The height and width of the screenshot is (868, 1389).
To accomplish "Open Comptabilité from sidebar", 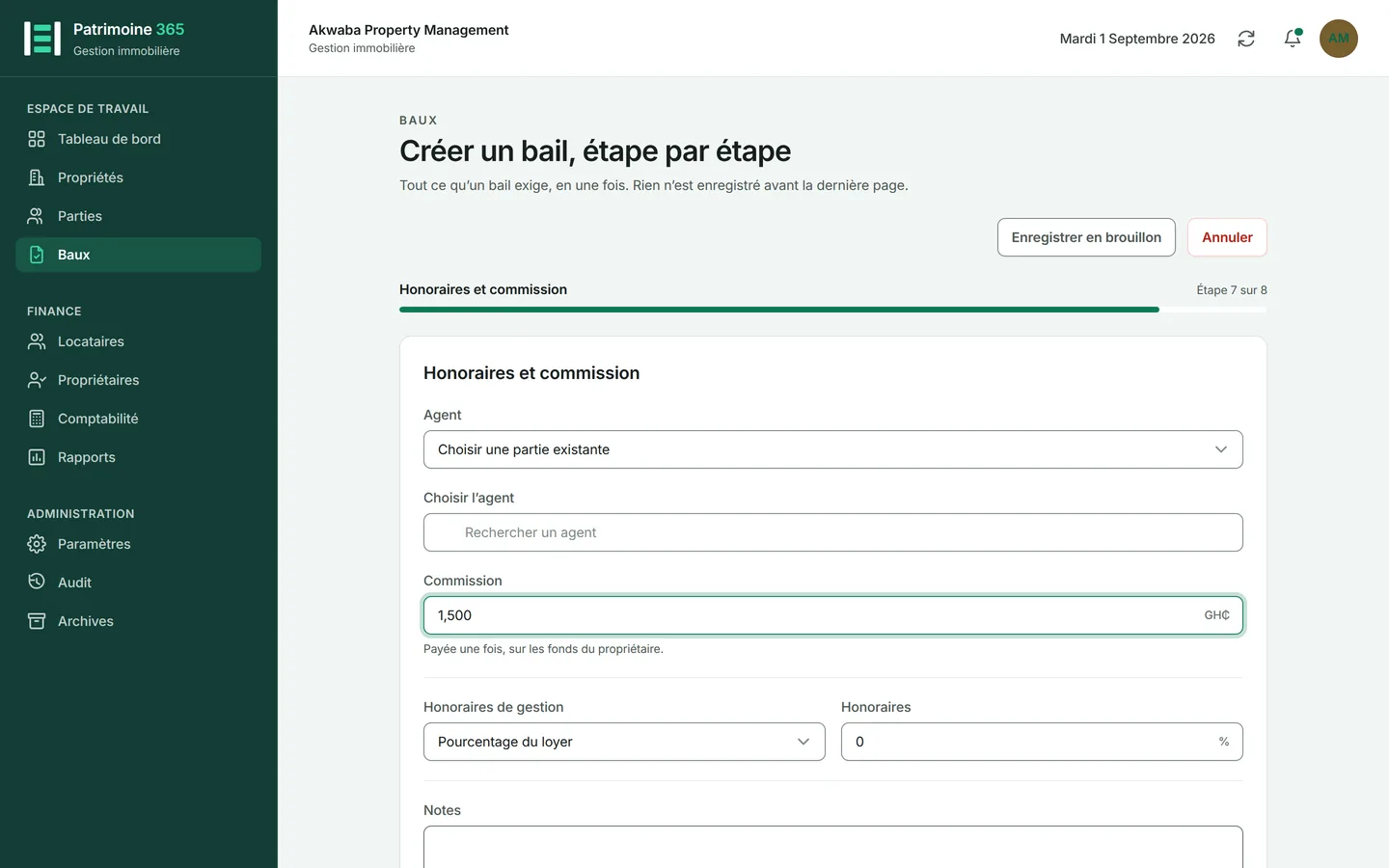I will [x=139, y=419].
